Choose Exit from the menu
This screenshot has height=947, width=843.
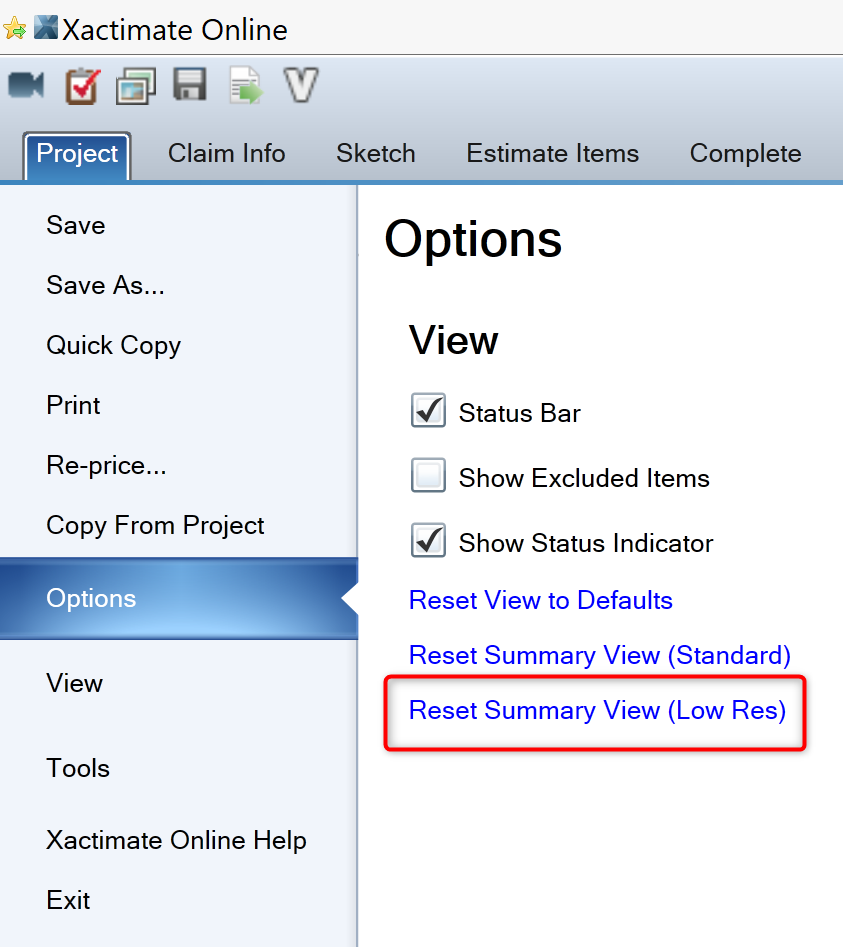68,900
